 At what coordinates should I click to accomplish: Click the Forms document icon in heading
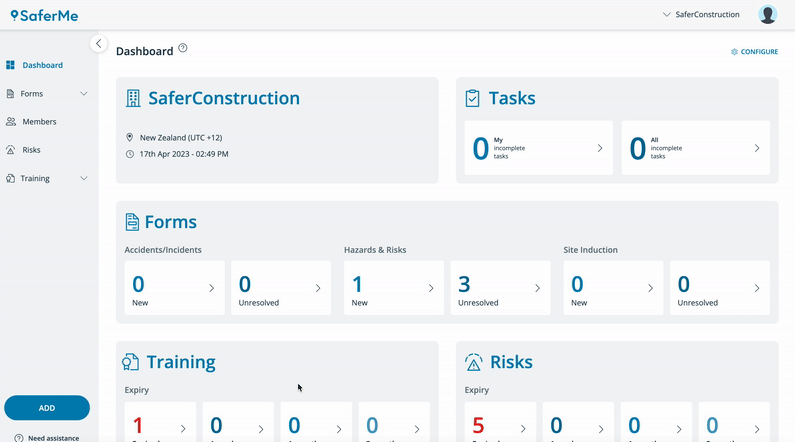pyautogui.click(x=132, y=222)
